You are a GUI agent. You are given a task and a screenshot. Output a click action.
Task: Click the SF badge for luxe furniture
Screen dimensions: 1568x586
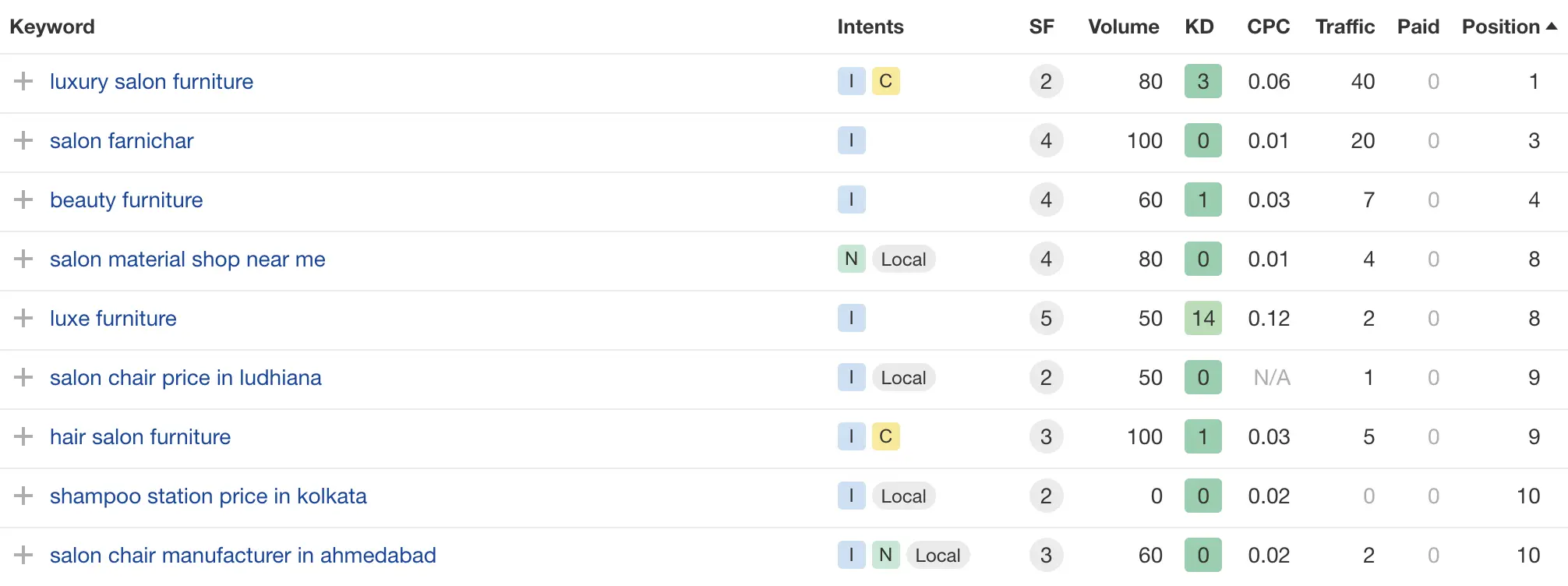(x=1046, y=318)
